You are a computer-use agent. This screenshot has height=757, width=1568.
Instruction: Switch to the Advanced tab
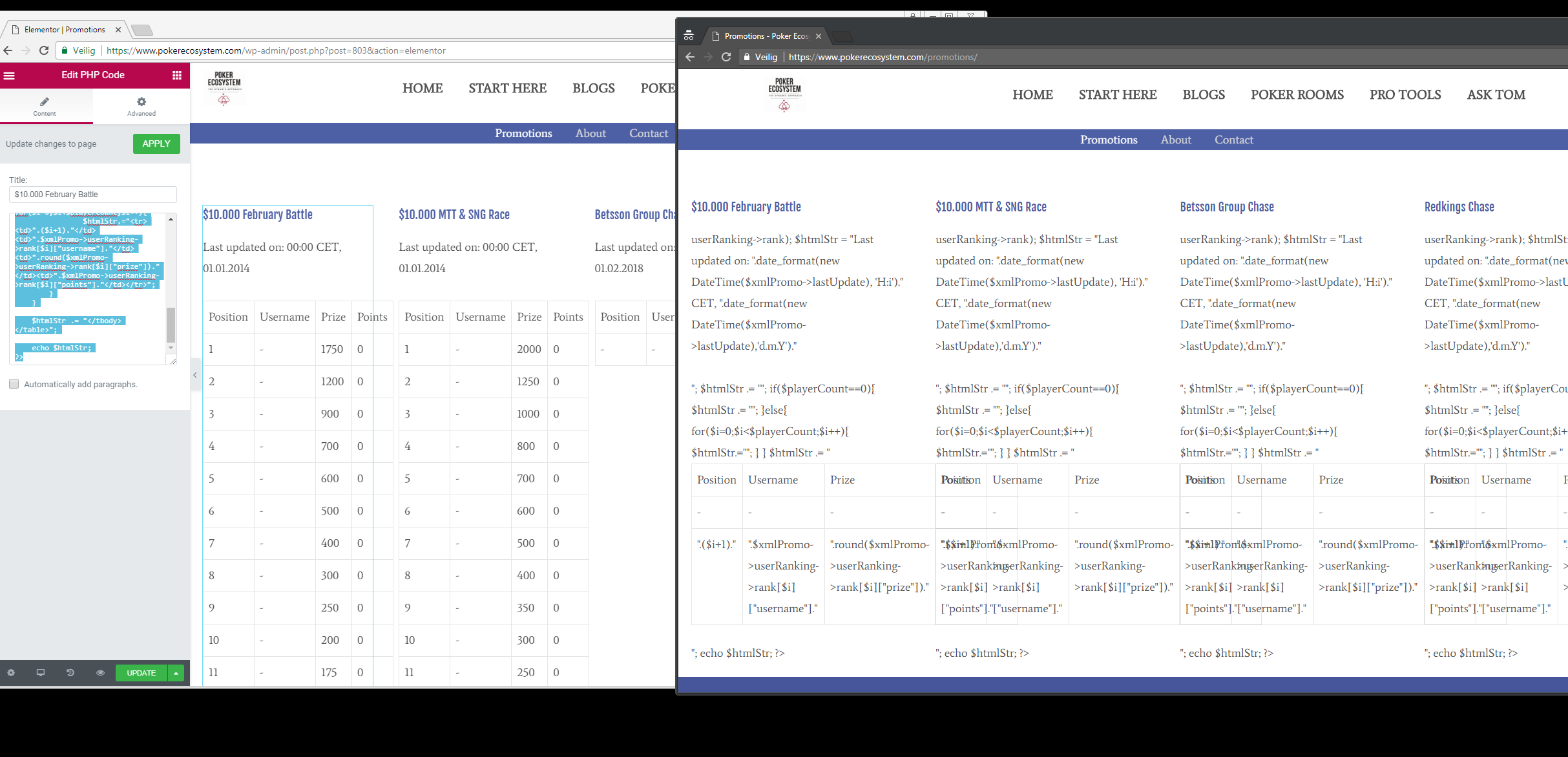tap(141, 106)
